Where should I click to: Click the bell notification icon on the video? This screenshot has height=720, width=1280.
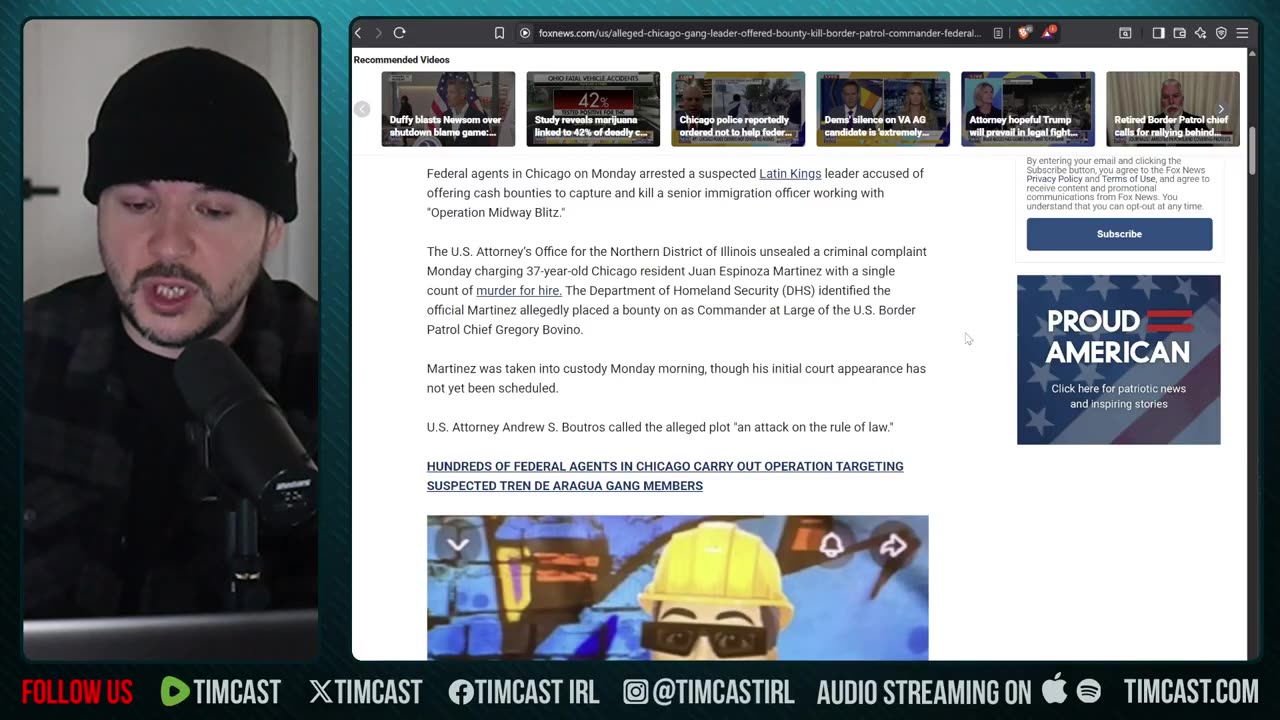click(832, 545)
